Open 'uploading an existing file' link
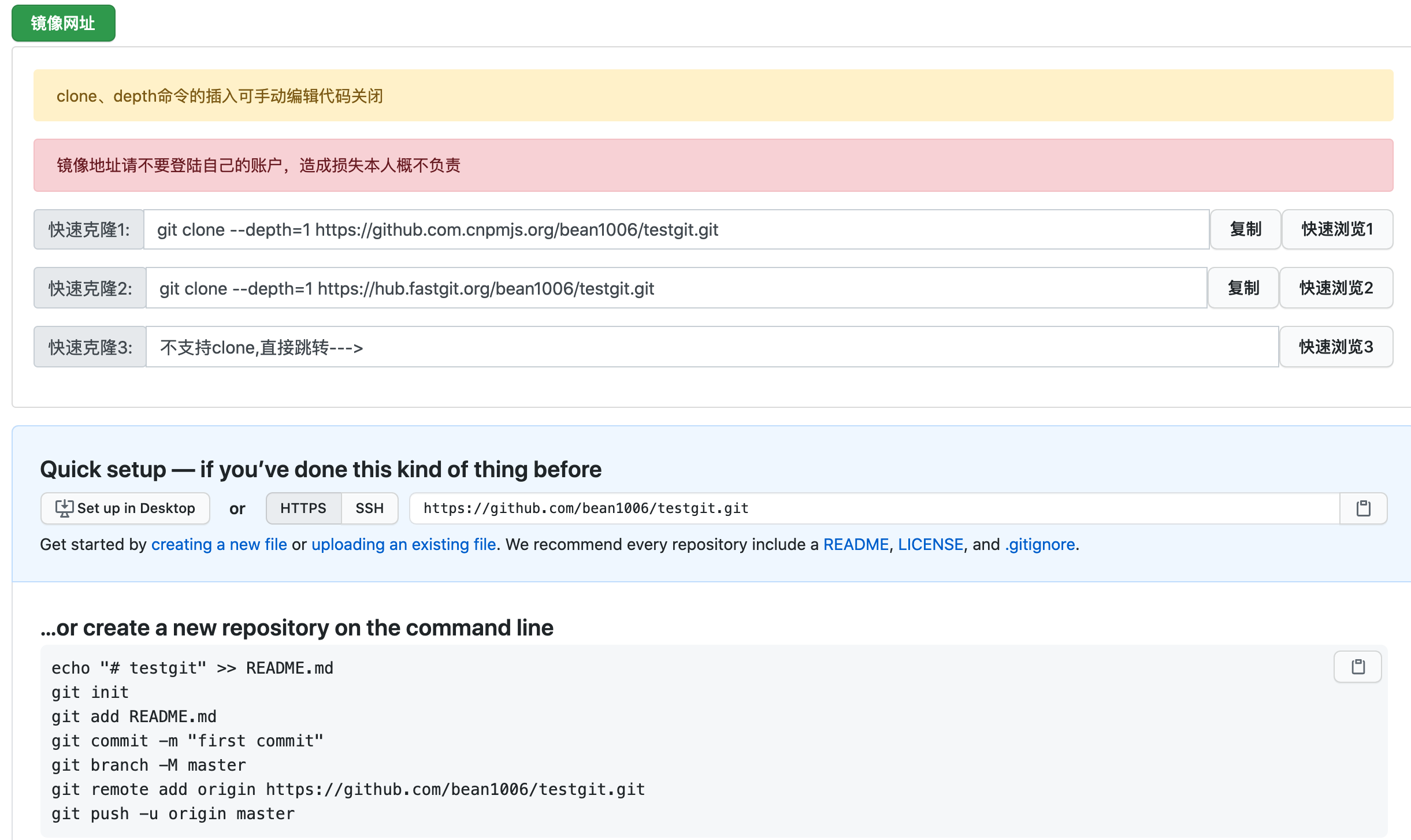This screenshot has height=840, width=1411. (x=403, y=544)
